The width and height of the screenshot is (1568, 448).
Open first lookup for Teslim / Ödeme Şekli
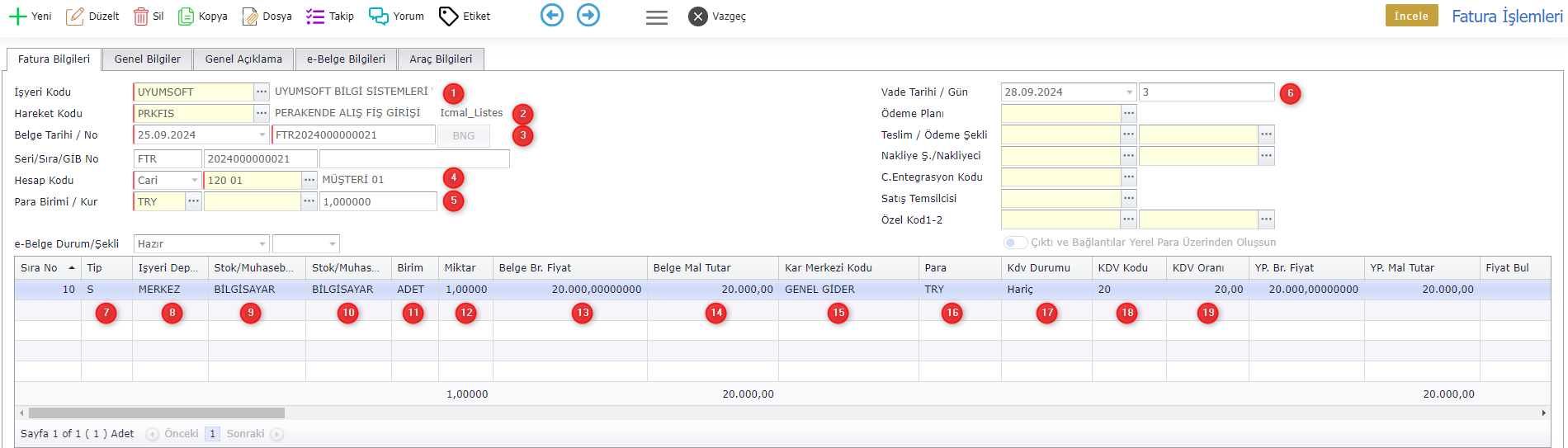click(1129, 134)
